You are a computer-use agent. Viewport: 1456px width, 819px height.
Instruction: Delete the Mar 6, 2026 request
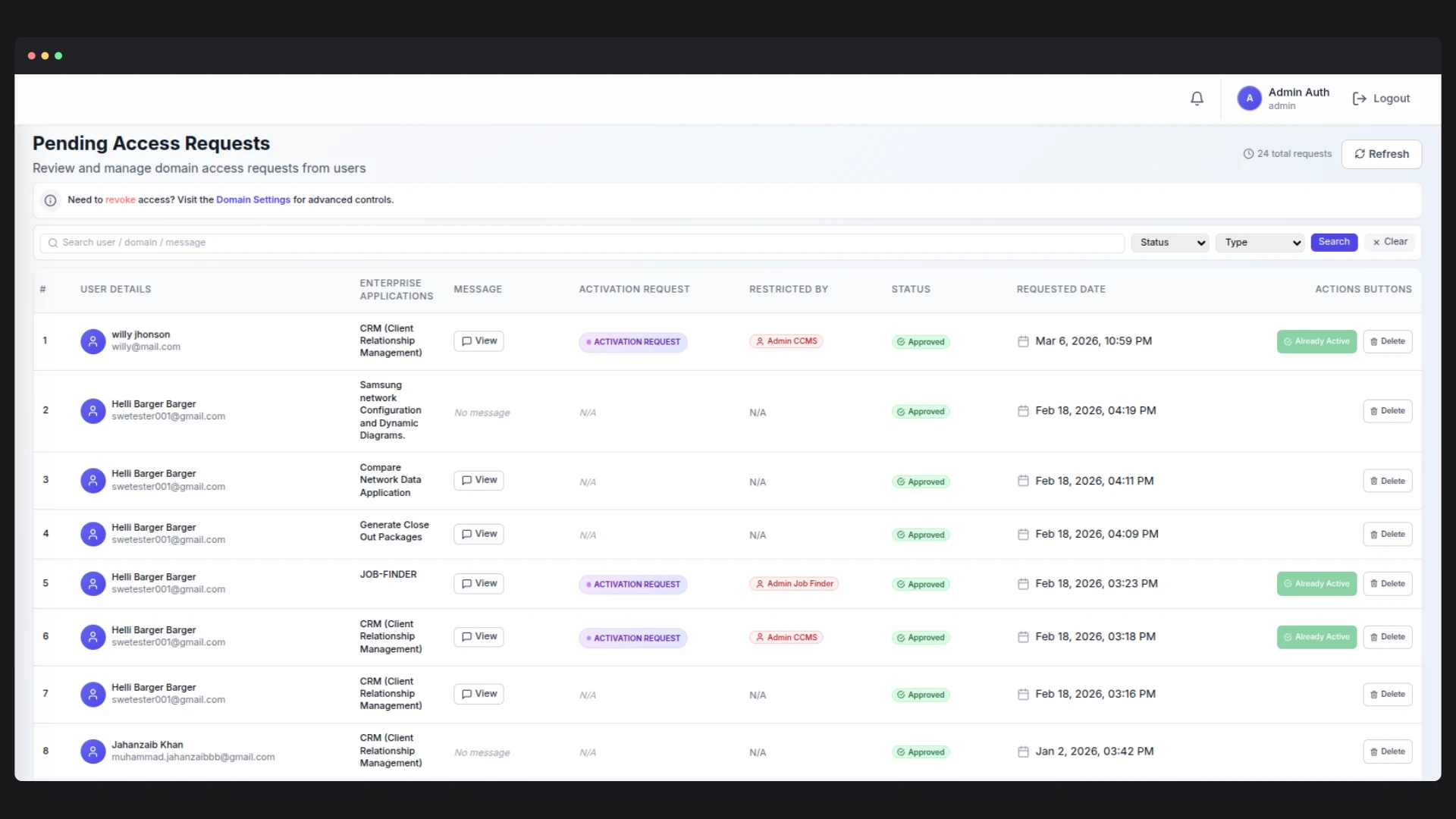pos(1387,341)
